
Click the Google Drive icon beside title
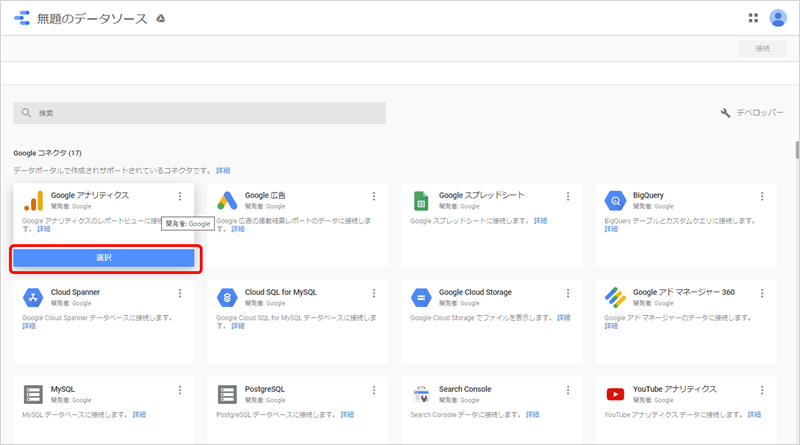tap(160, 19)
